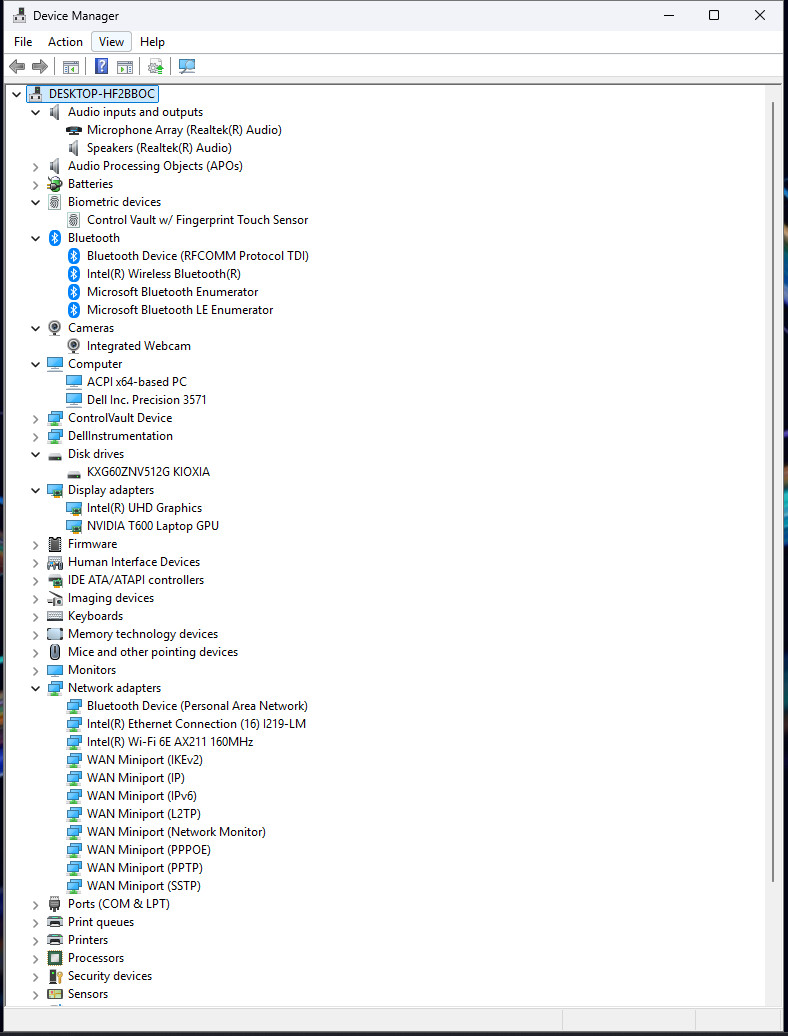Click the Back arrow toolbar icon

tap(17, 66)
